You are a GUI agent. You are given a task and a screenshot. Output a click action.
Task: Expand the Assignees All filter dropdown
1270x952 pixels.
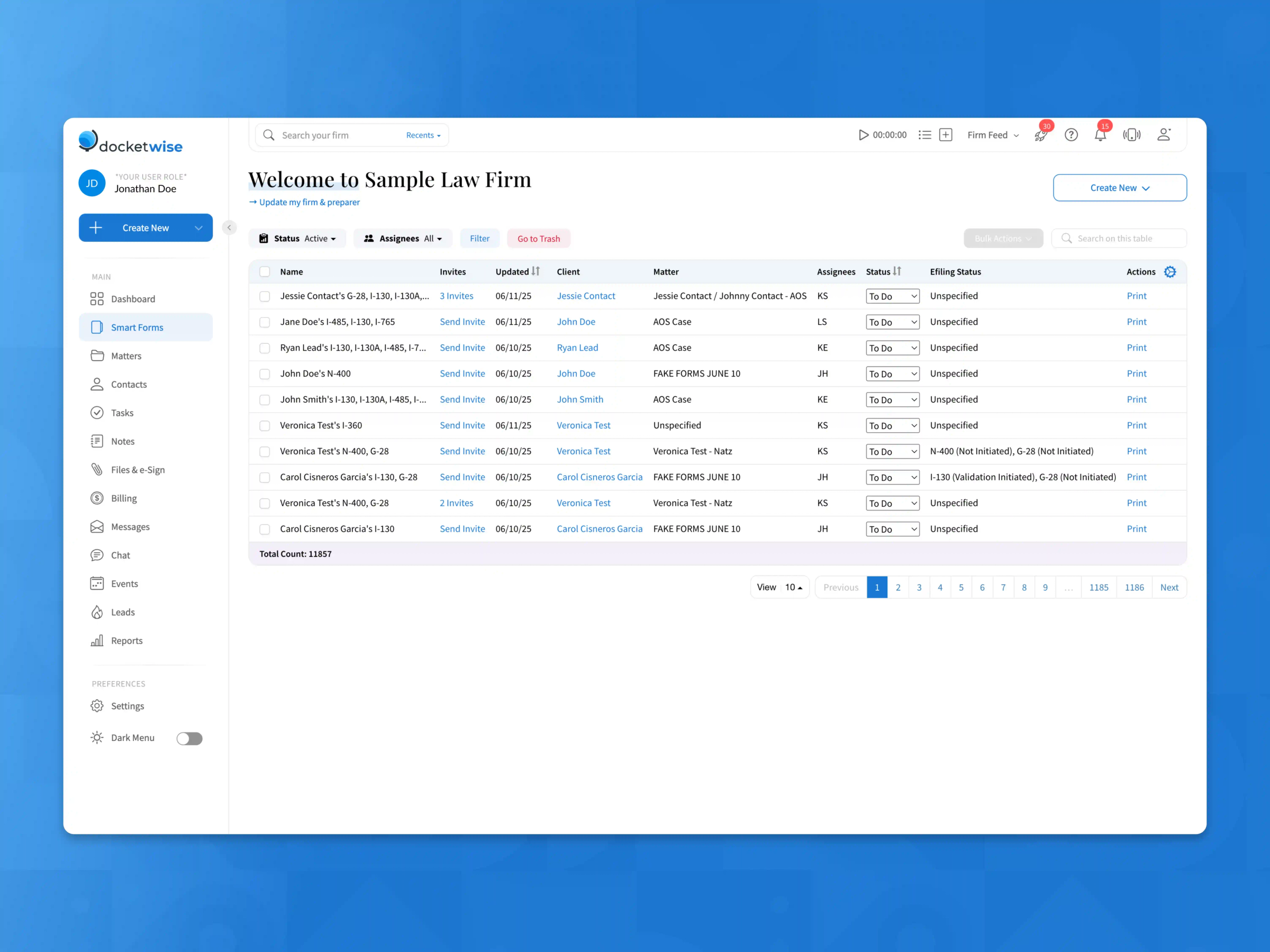point(403,238)
